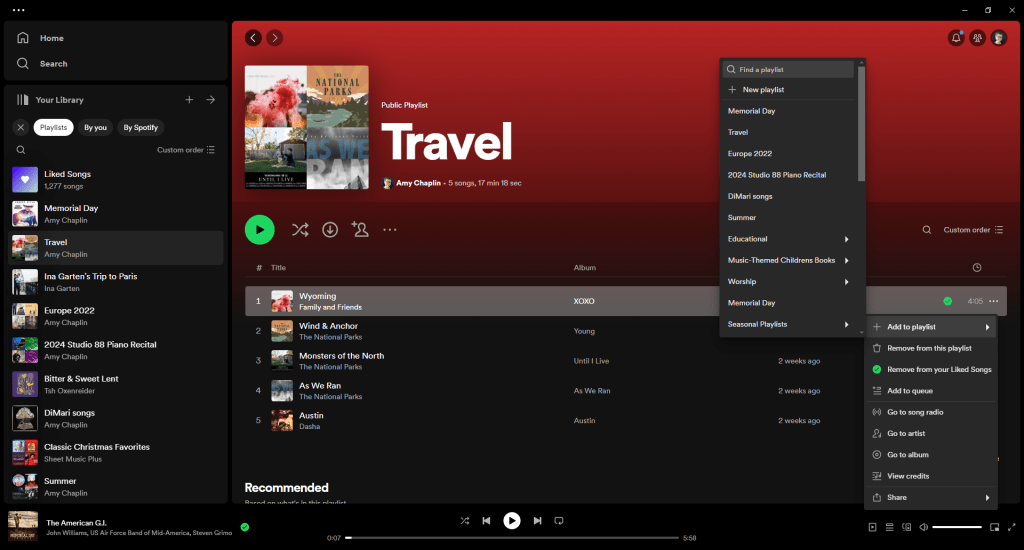Enable shuffle for Travel playlist
This screenshot has height=550, width=1024.
300,230
